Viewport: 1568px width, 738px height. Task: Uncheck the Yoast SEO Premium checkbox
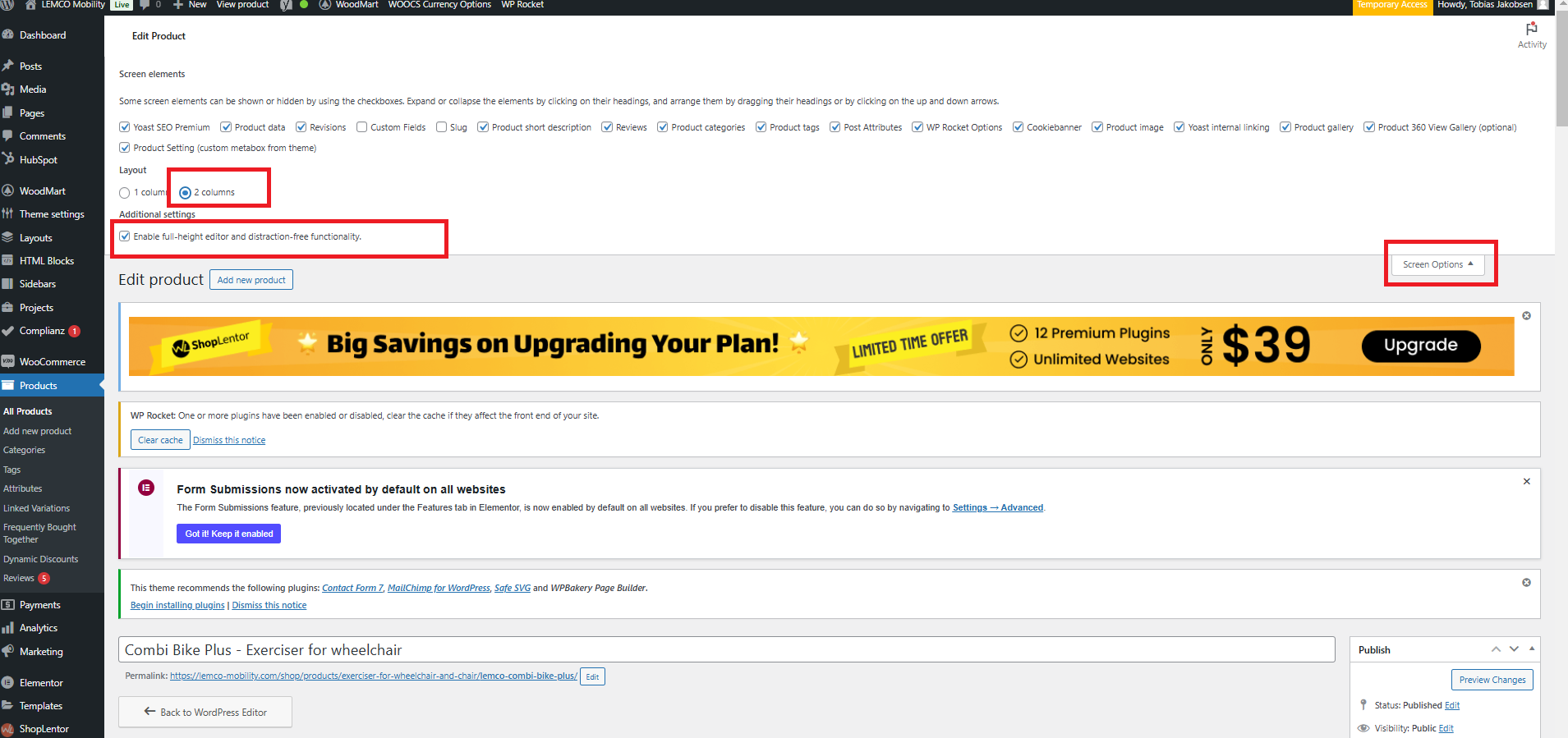tap(125, 127)
